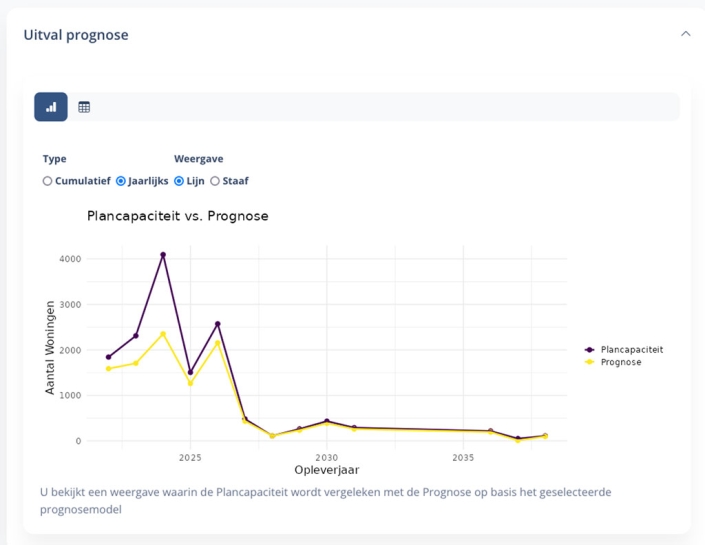
Task: Click the 2035 label on the x-axis
Action: pyautogui.click(x=463, y=458)
